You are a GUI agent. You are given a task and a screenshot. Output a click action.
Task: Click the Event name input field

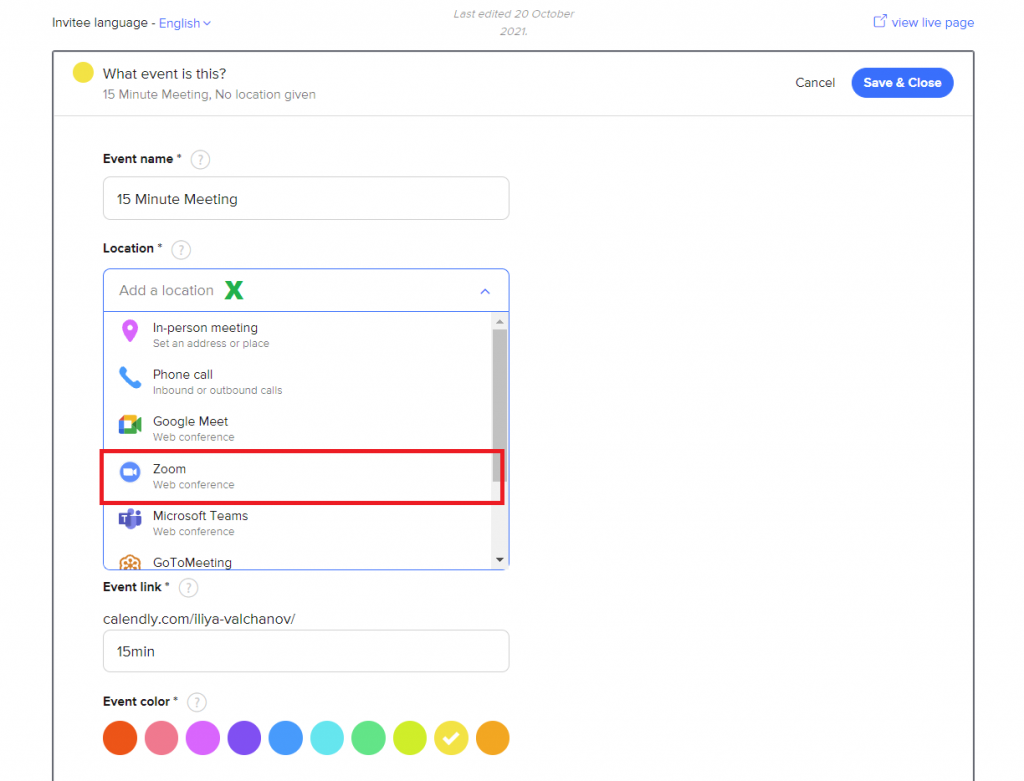[306, 199]
